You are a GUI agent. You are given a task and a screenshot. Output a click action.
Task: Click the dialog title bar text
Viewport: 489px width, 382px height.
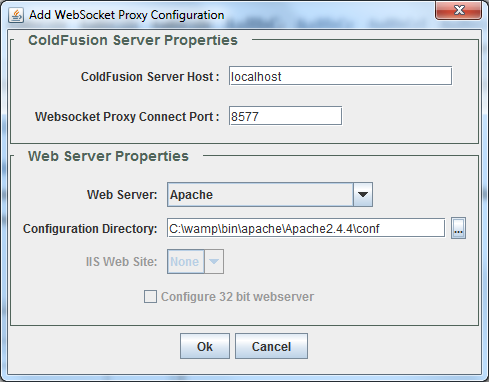tap(127, 15)
